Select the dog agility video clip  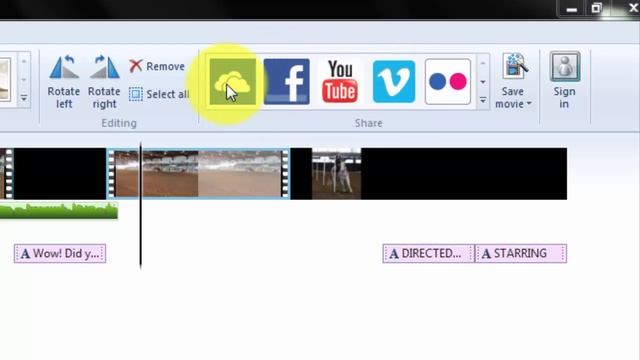click(x=336, y=174)
